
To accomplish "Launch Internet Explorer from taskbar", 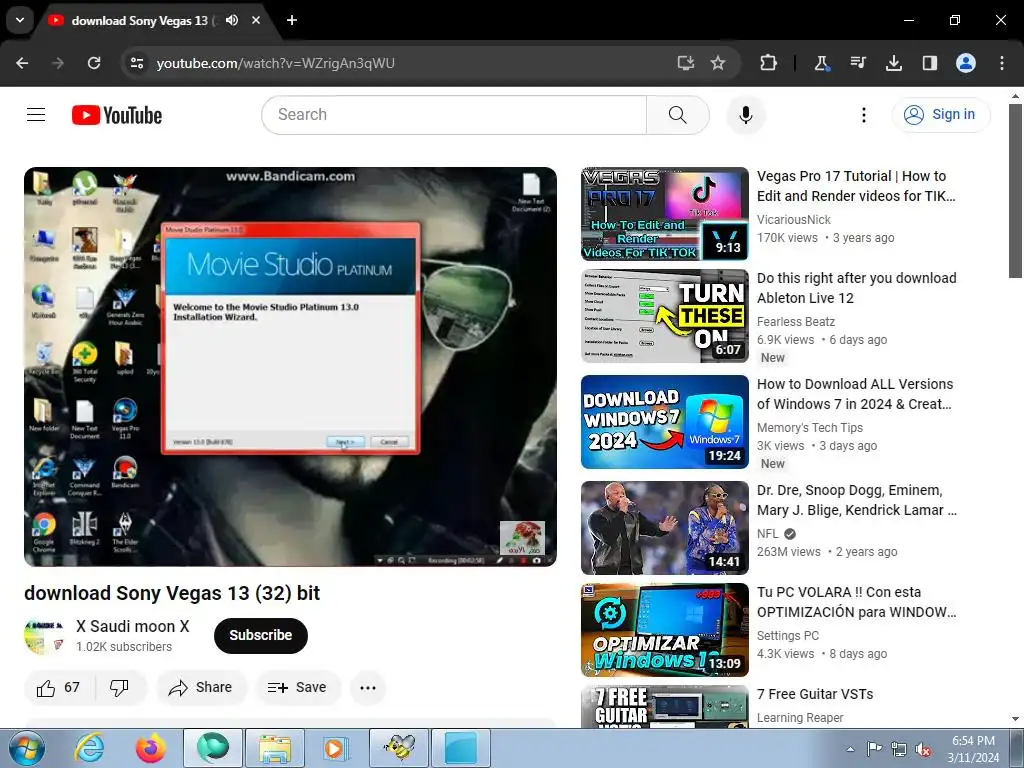I will click(89, 748).
